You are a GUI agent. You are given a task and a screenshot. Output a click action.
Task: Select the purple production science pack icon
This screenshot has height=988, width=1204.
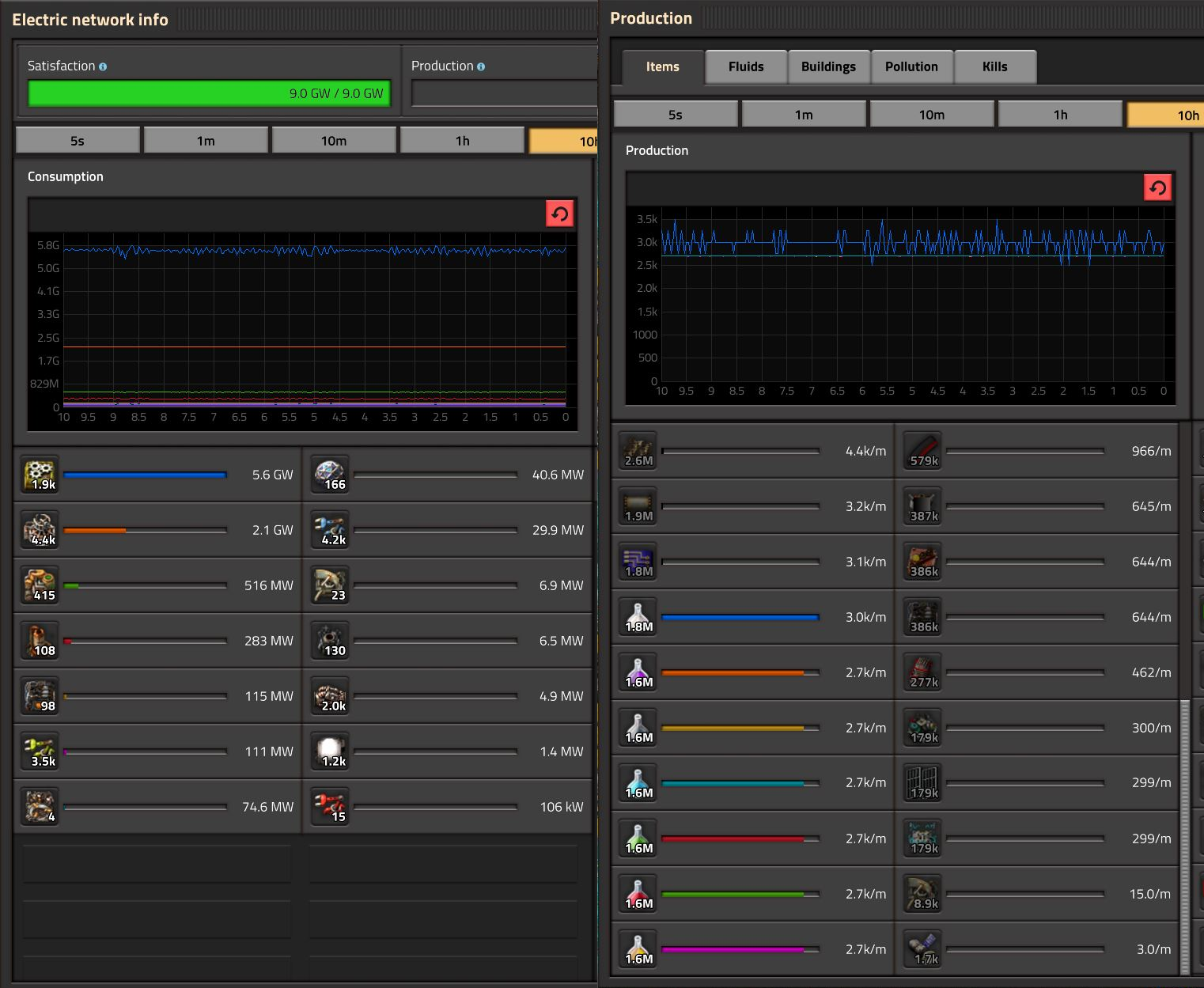click(x=638, y=672)
